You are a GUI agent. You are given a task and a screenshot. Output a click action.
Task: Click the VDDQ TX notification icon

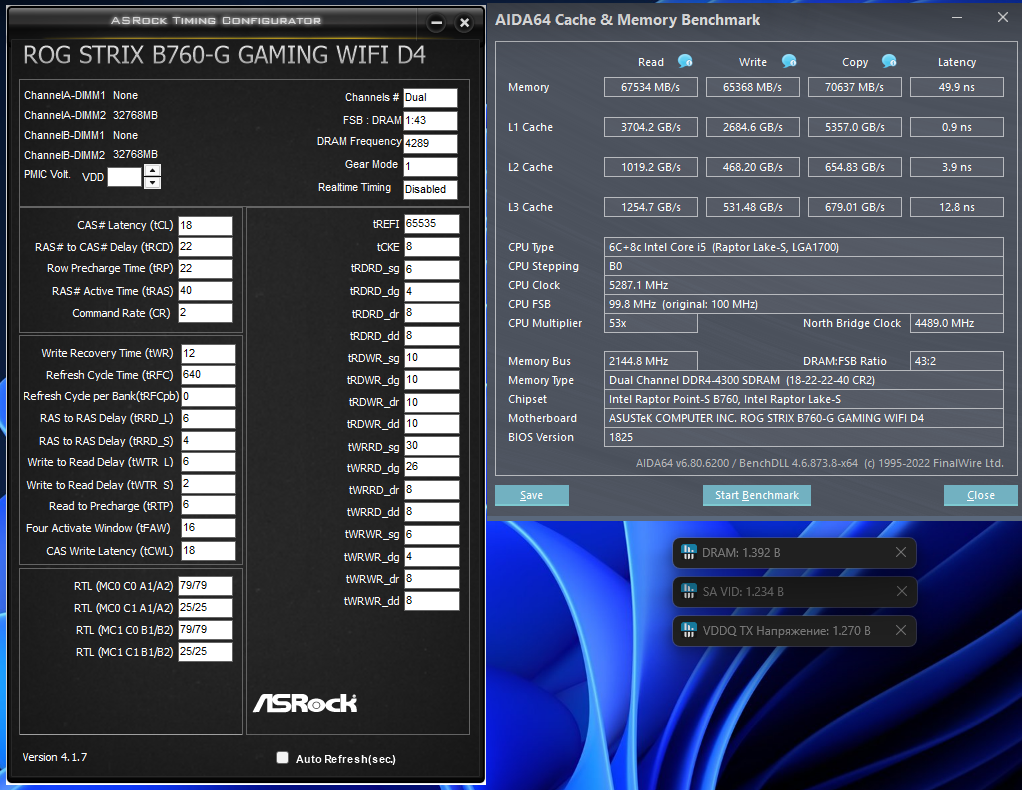[x=688, y=630]
